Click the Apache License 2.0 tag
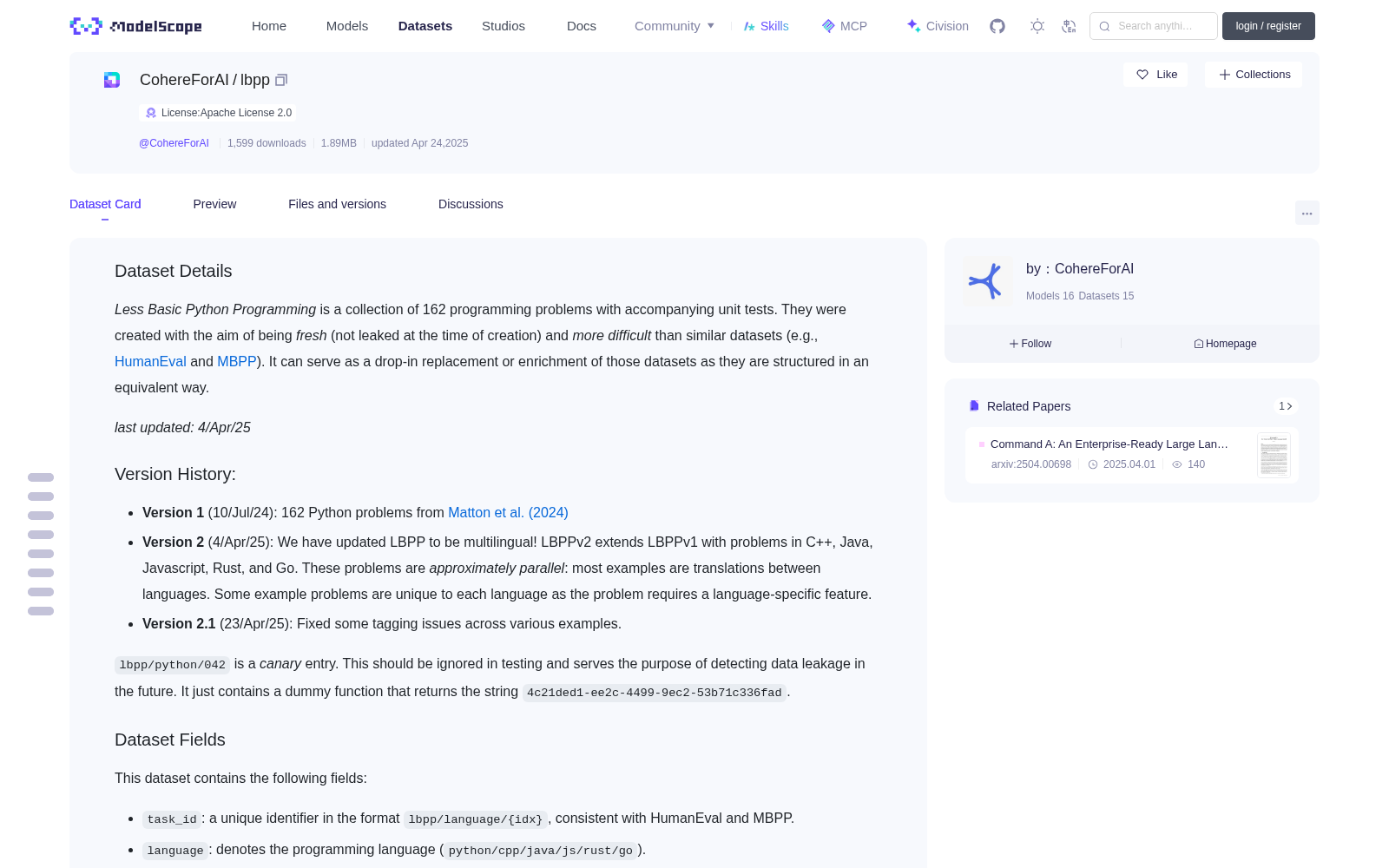 218,113
